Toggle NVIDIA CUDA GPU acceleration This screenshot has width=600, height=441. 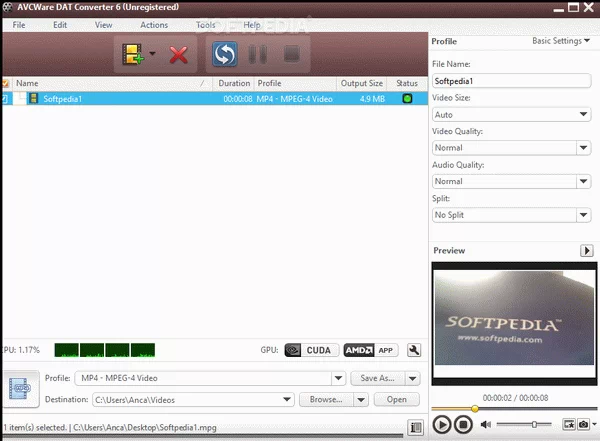(311, 350)
